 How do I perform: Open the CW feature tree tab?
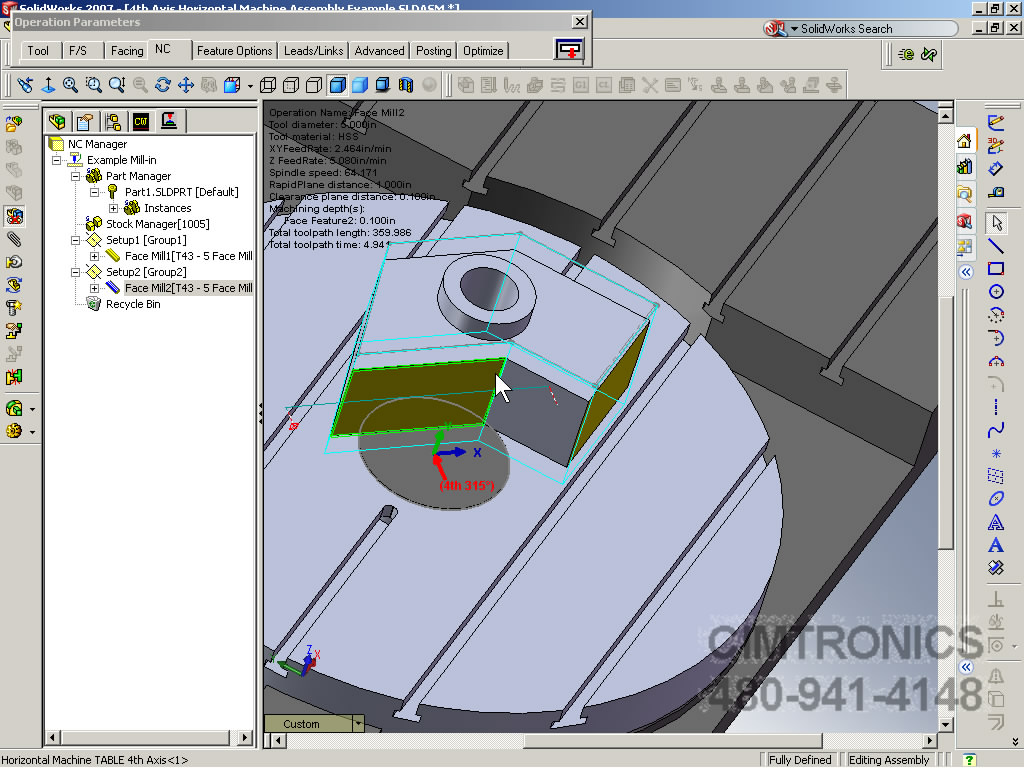(141, 121)
